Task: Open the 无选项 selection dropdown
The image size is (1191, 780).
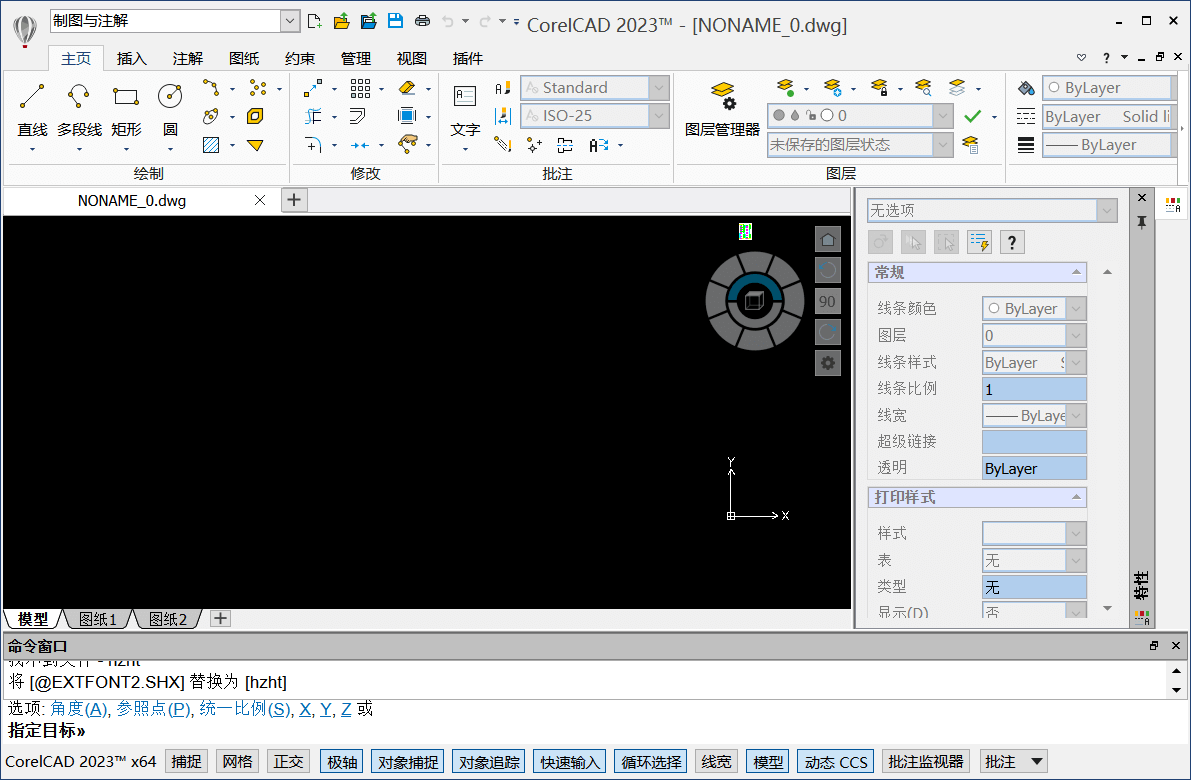Action: [1107, 210]
